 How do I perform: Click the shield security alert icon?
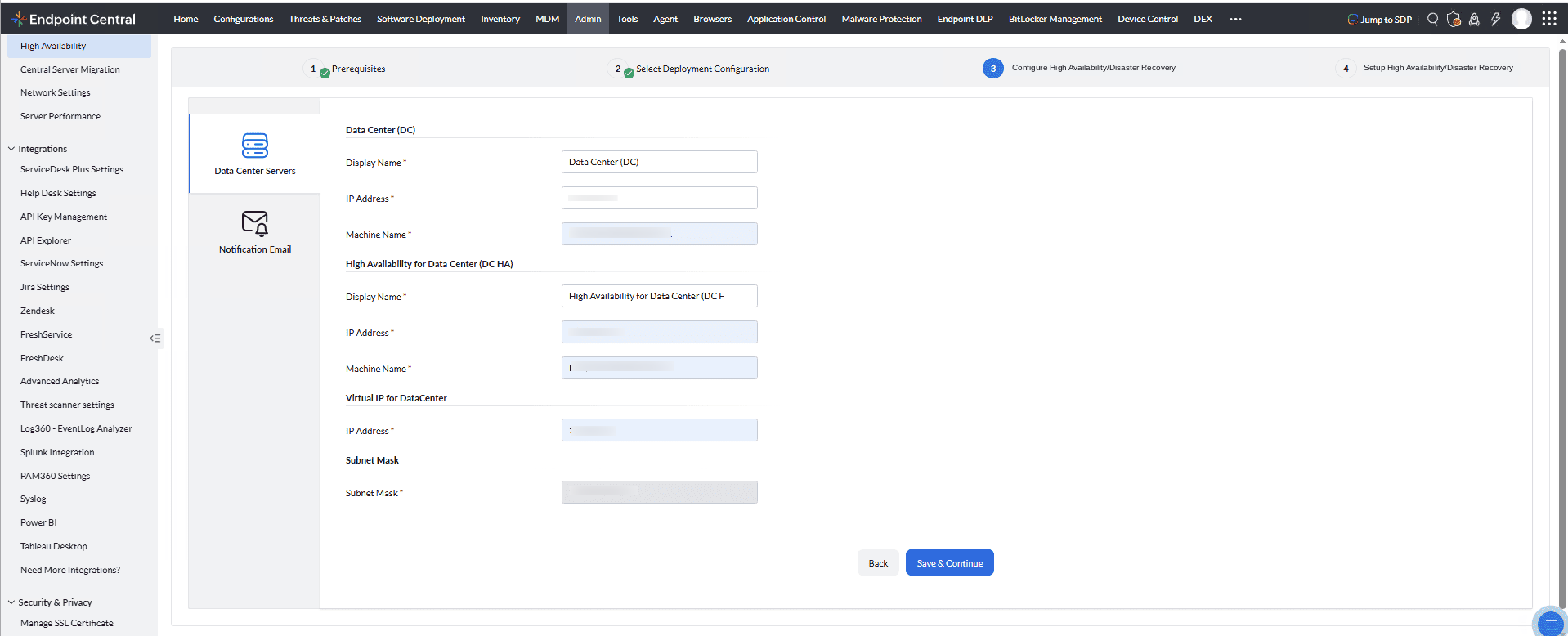tap(1454, 19)
